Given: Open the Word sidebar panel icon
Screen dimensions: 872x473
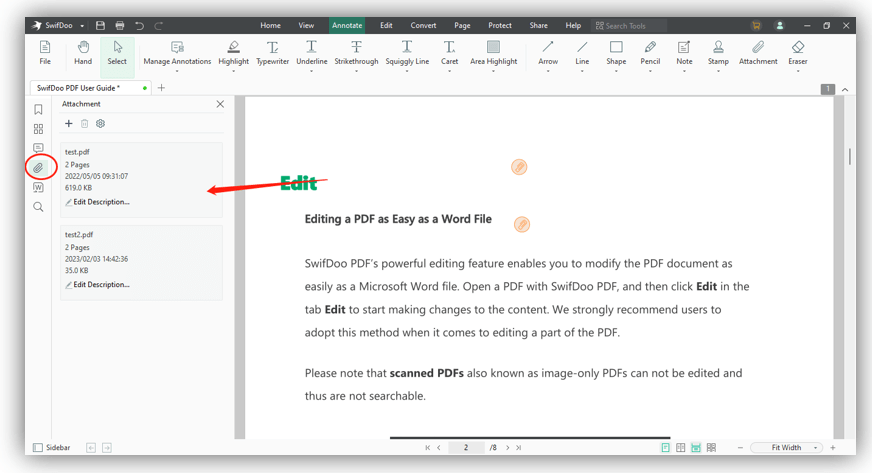Looking at the screenshot, I should [x=38, y=187].
